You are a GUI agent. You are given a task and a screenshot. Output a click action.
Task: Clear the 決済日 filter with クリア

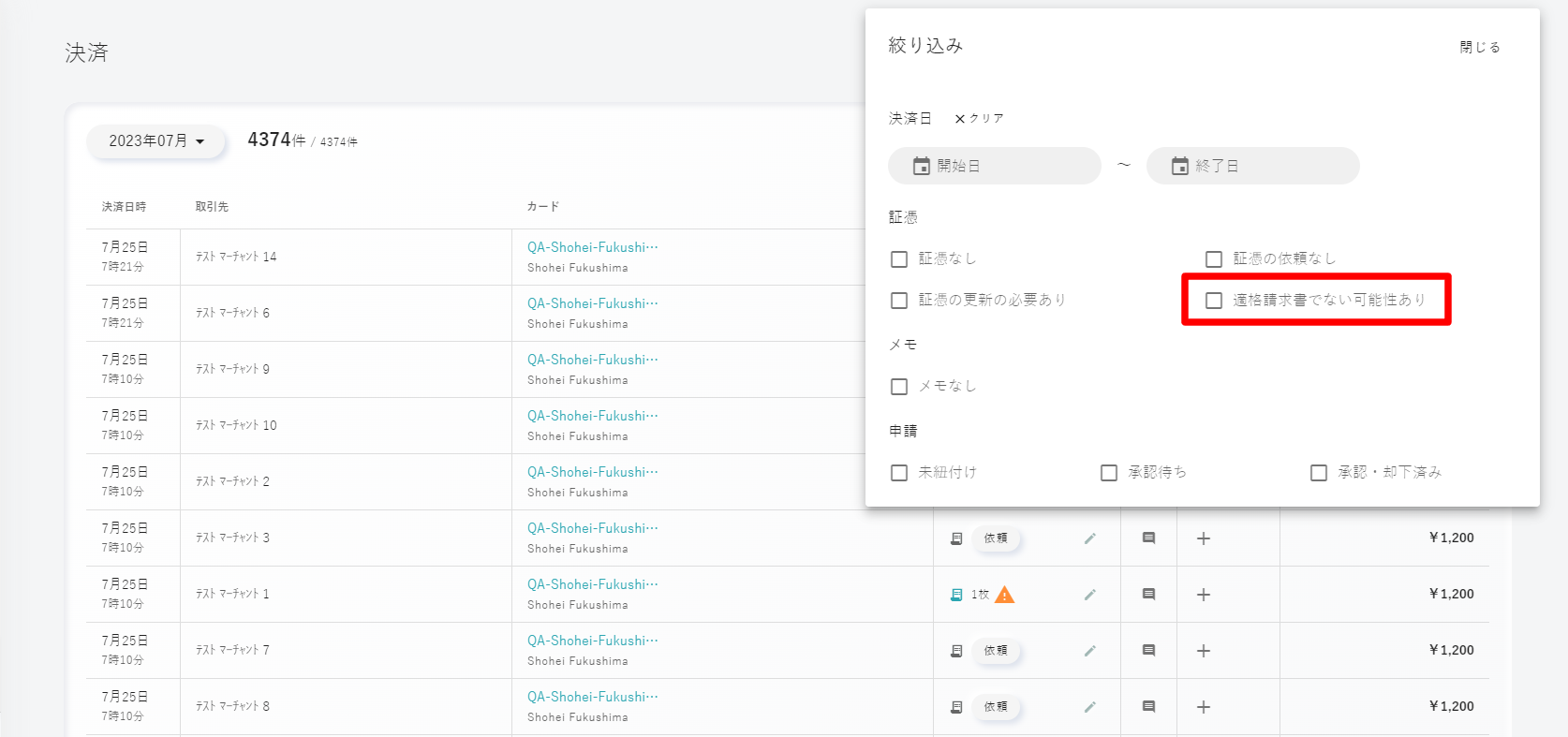(x=979, y=119)
